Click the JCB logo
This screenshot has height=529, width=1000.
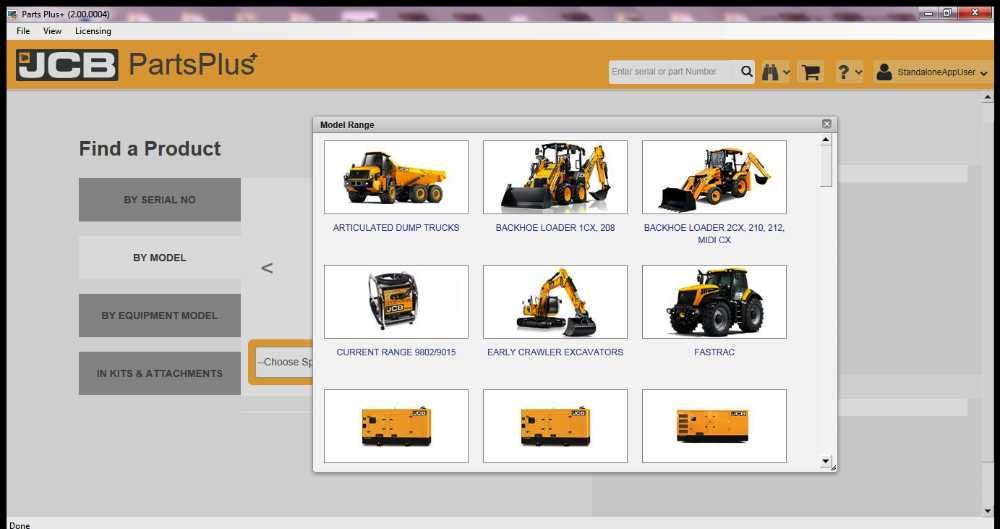[x=67, y=65]
